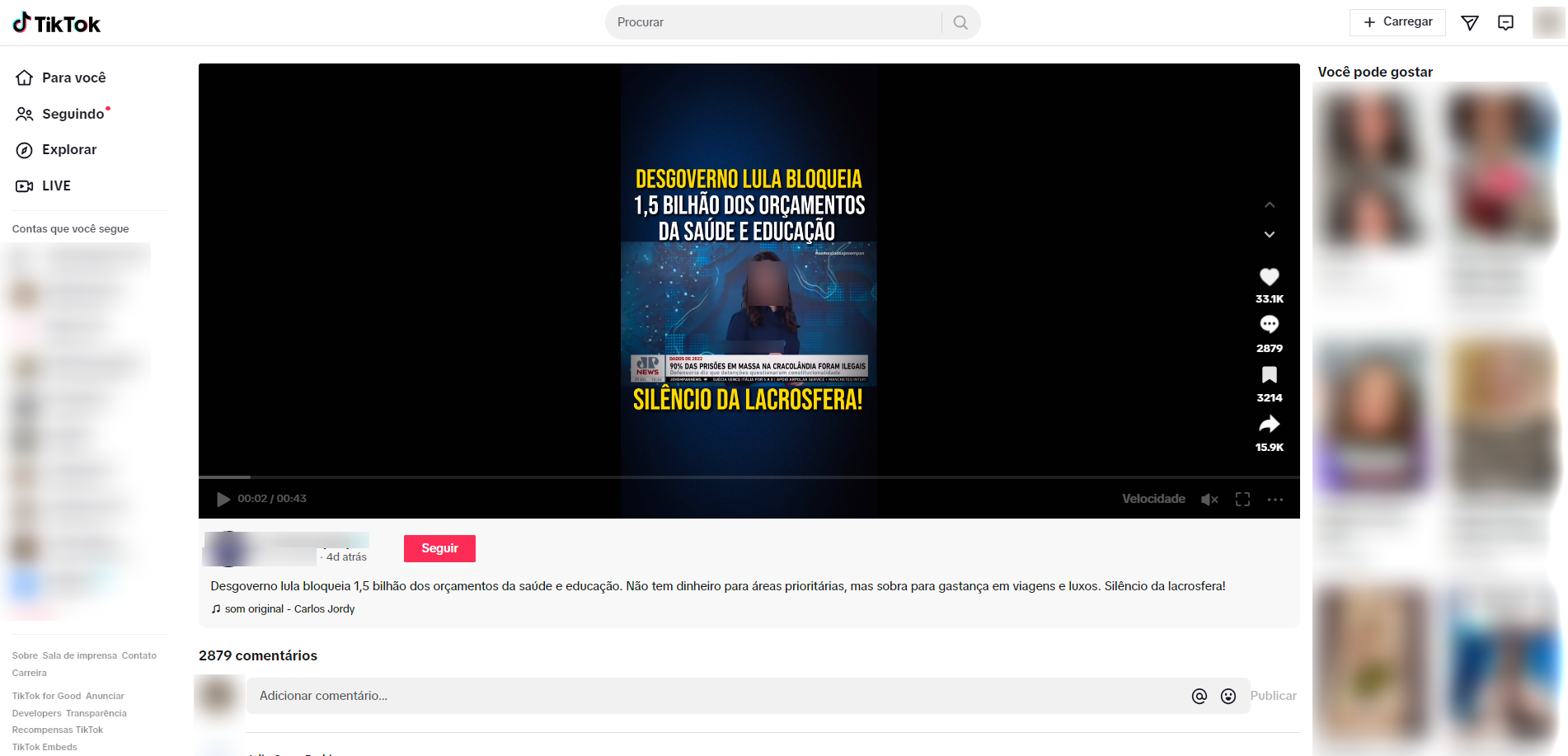
Task: Open the Recompensas TikTok link
Action: 58,730
